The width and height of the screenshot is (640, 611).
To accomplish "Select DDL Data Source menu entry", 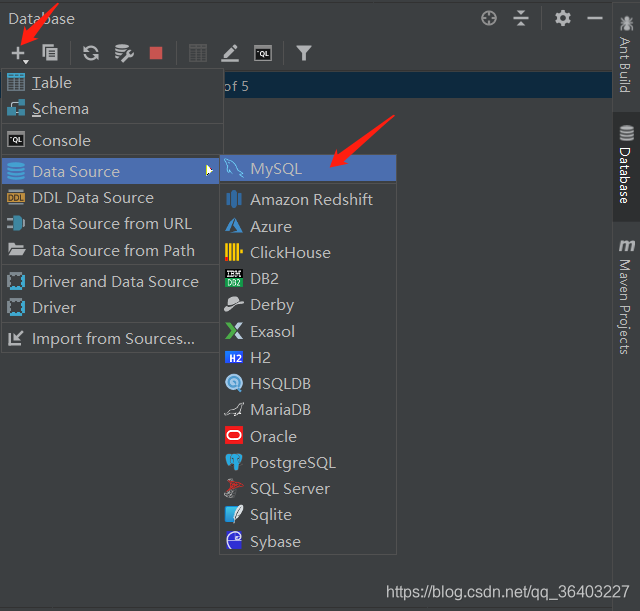I will [x=111, y=198].
